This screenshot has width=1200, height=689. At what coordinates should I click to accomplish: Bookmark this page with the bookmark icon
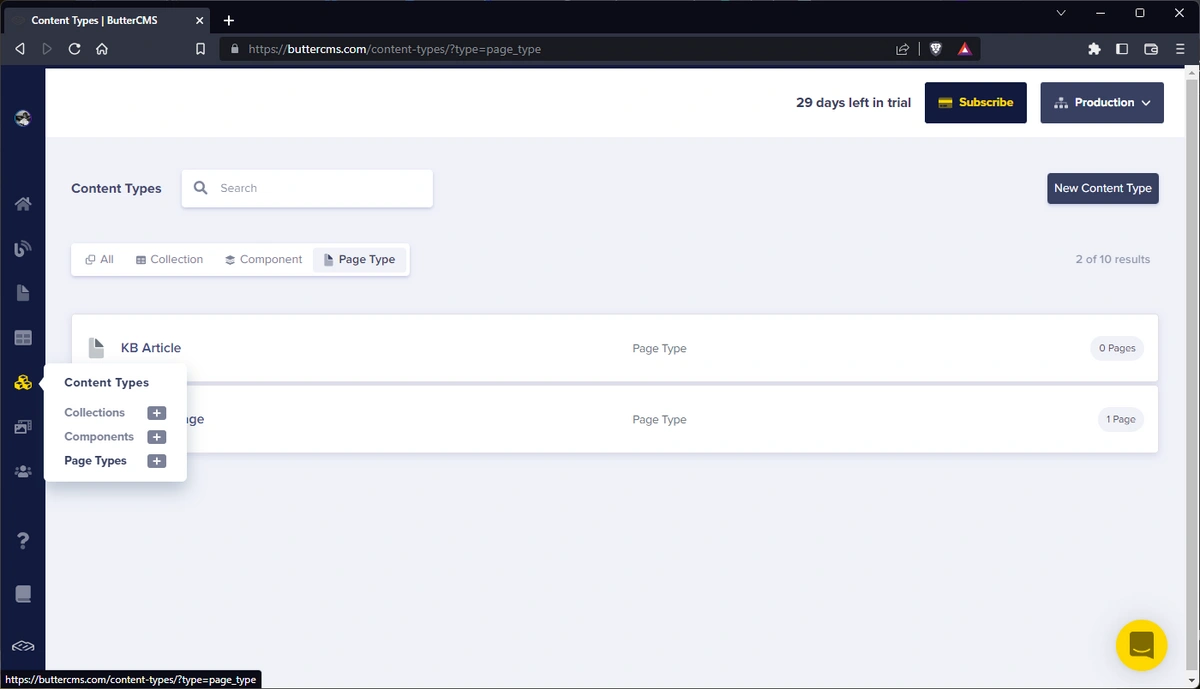[200, 48]
